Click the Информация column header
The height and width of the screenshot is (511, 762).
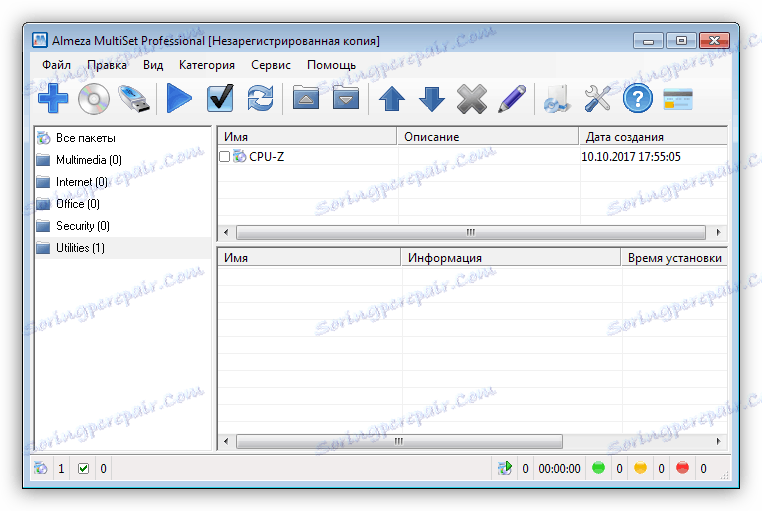(x=511, y=257)
